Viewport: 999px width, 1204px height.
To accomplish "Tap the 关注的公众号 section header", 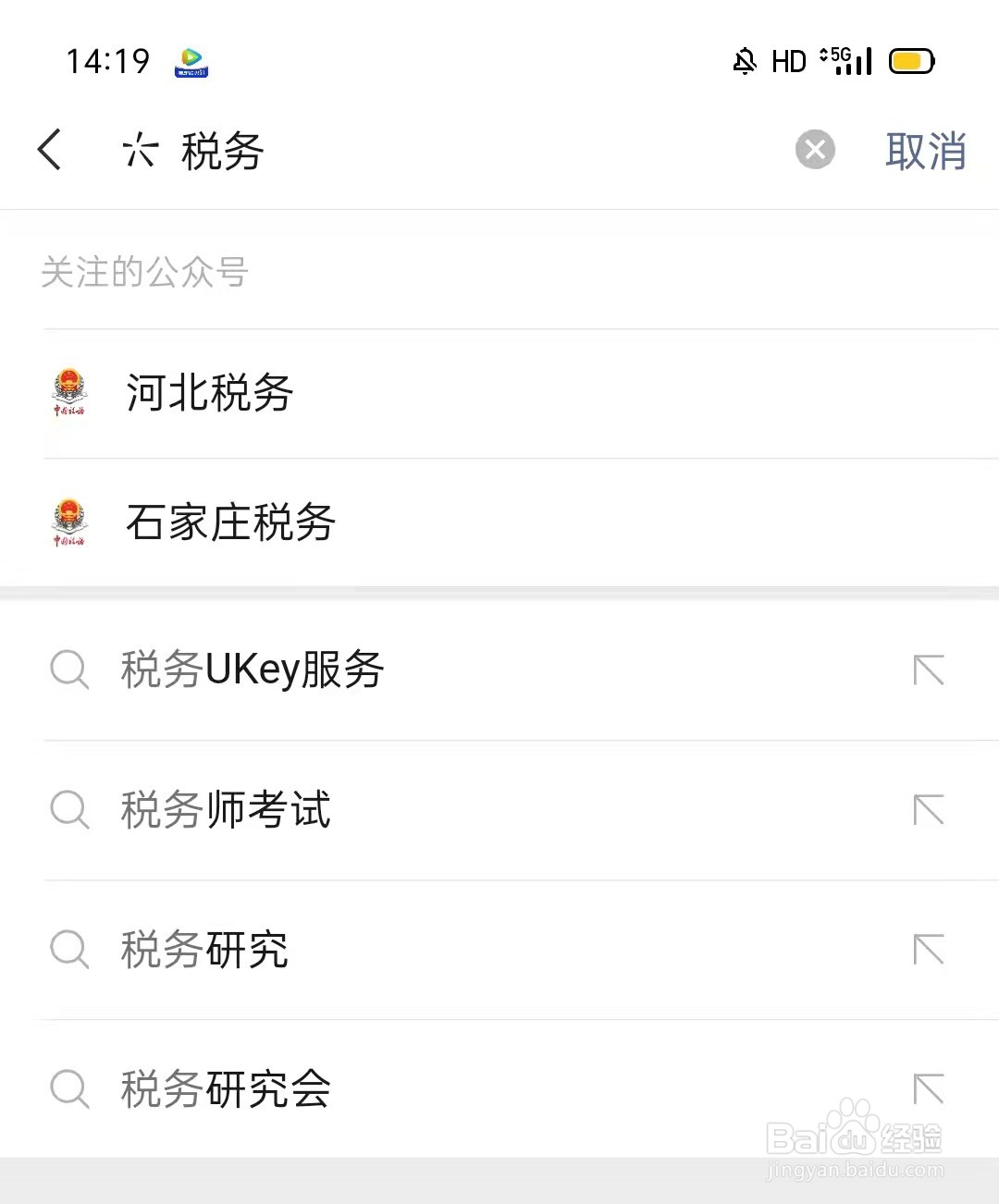I will coord(145,272).
